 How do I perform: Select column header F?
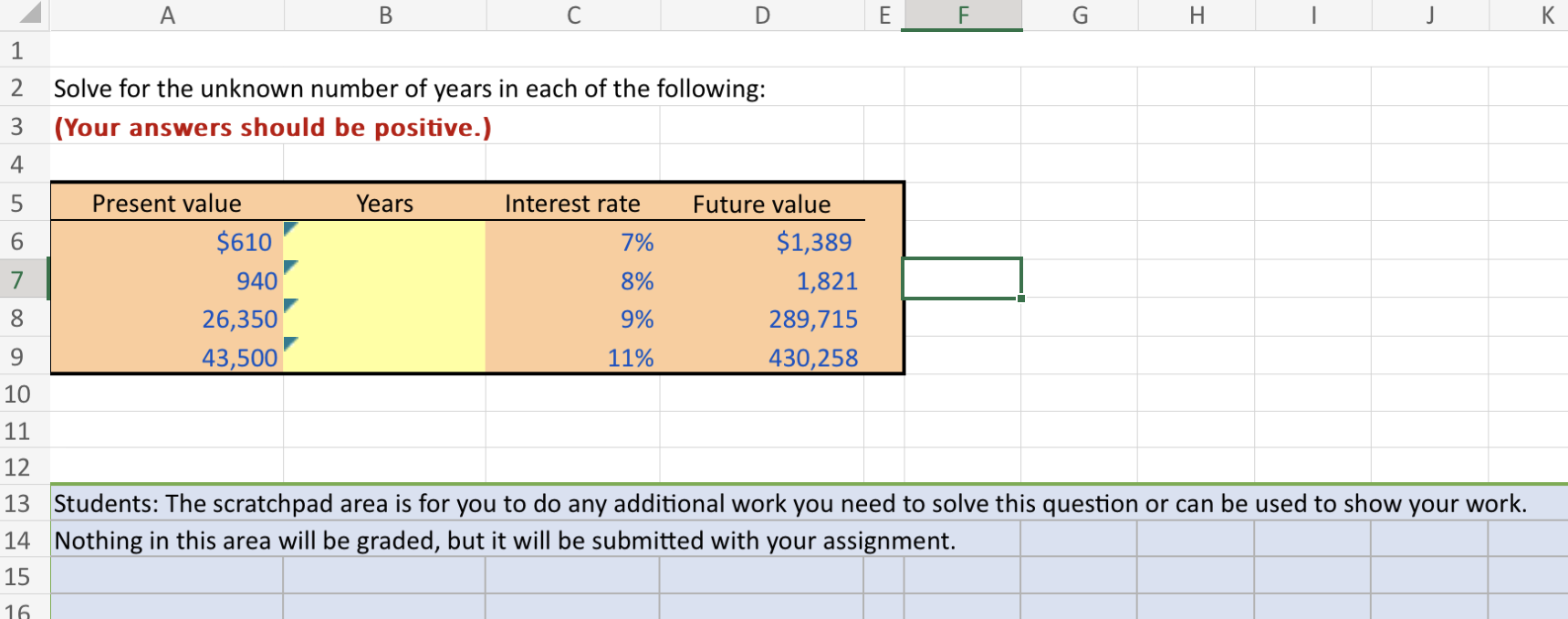(x=961, y=14)
